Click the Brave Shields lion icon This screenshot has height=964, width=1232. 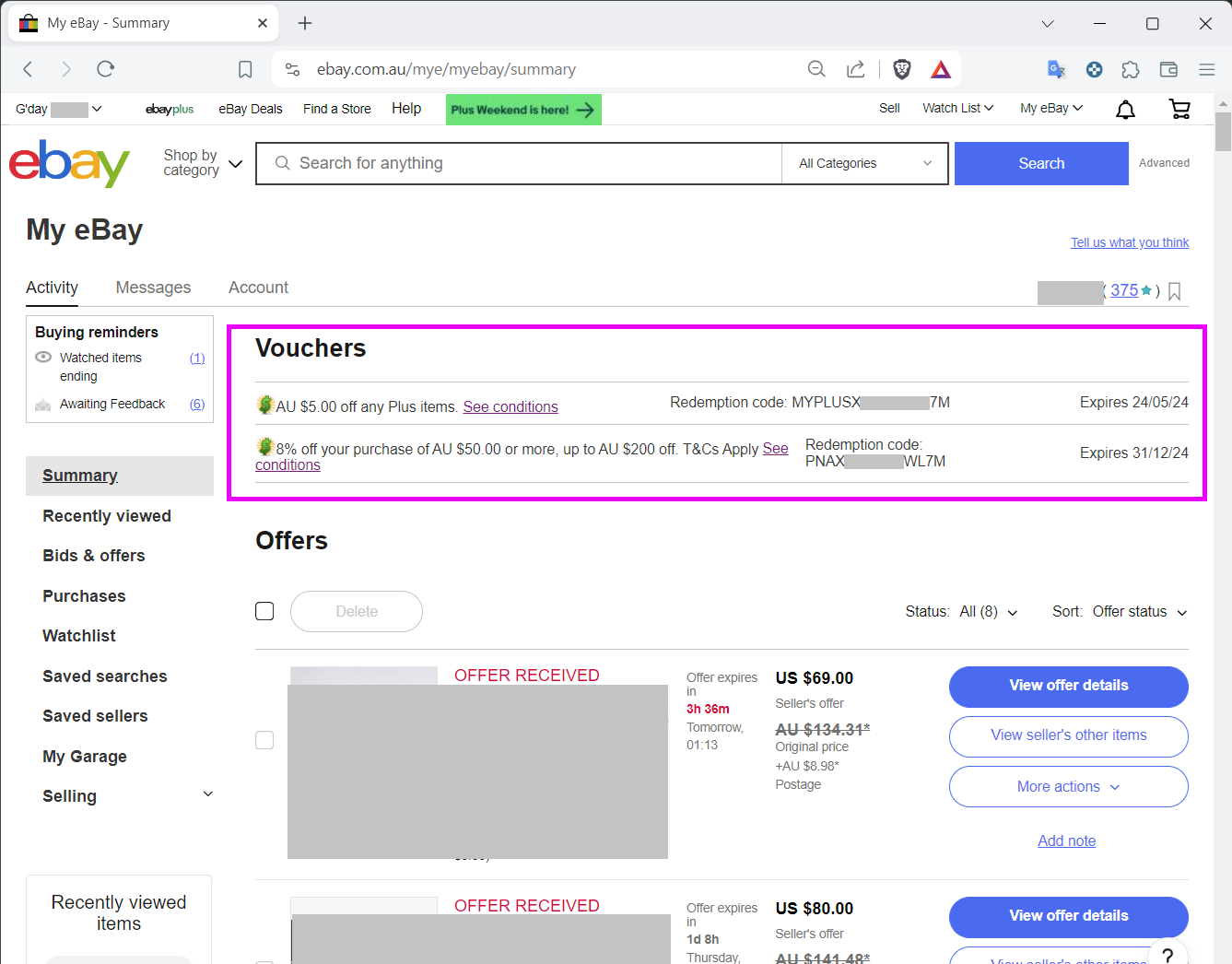point(902,69)
